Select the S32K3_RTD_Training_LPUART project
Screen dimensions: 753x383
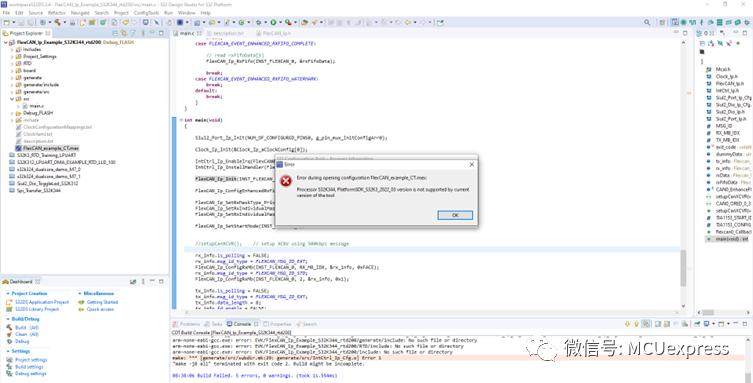[x=47, y=155]
